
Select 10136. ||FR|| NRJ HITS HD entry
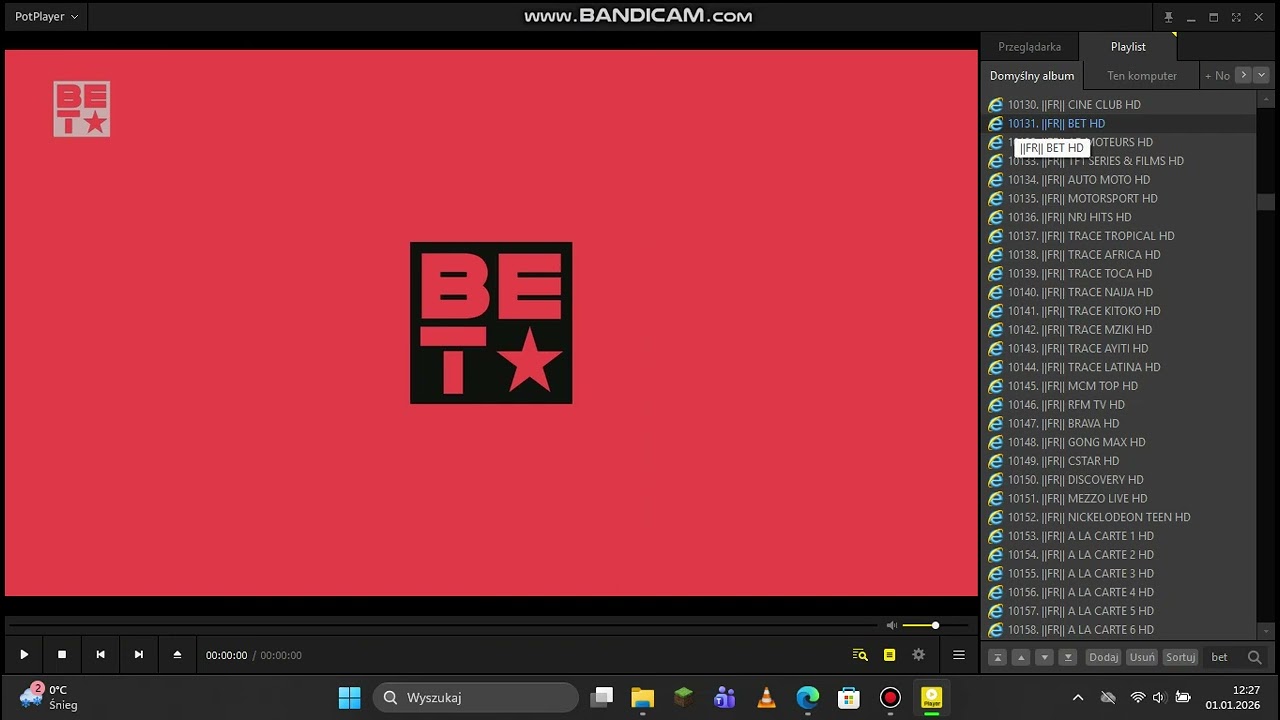[1118, 217]
